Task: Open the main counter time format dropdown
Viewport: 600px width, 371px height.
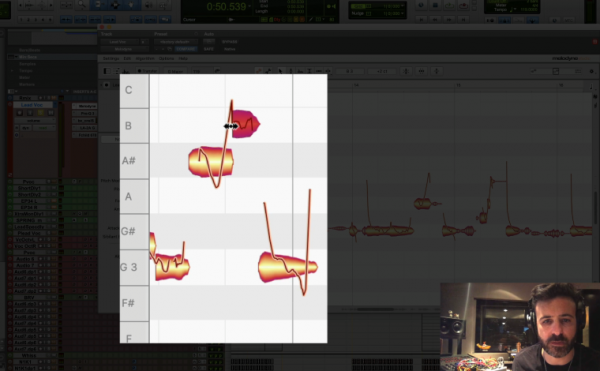Action: [249, 7]
